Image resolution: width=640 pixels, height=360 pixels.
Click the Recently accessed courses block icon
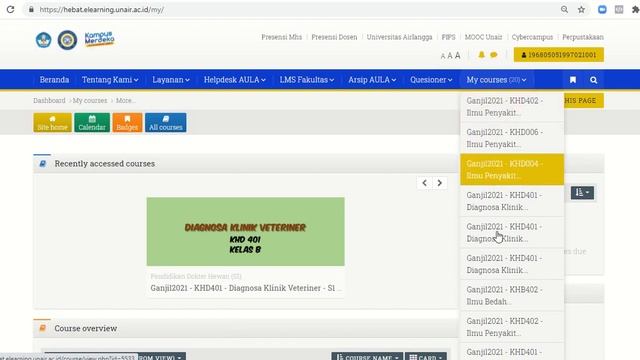pyautogui.click(x=42, y=164)
